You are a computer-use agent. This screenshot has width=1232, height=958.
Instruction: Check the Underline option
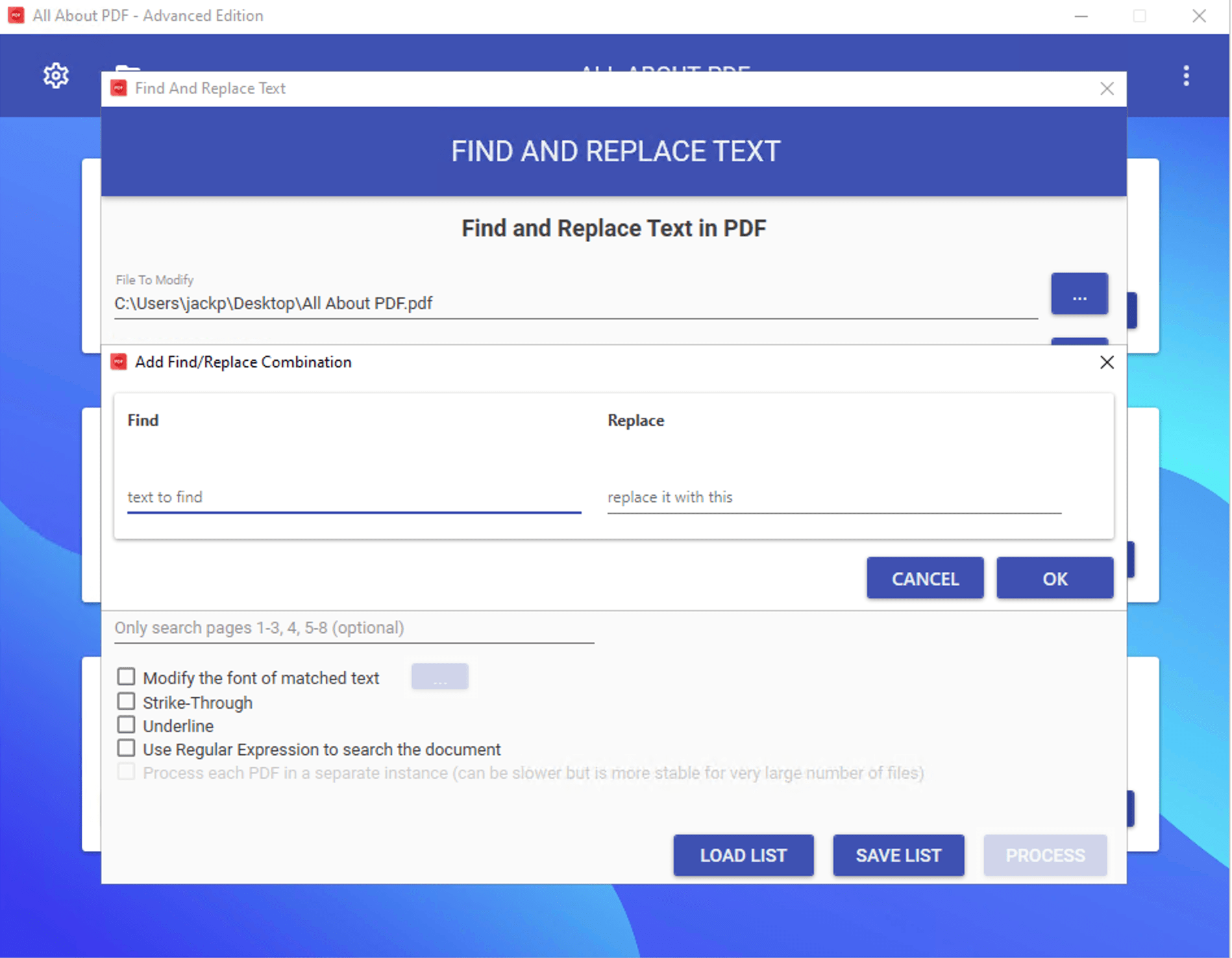coord(126,725)
